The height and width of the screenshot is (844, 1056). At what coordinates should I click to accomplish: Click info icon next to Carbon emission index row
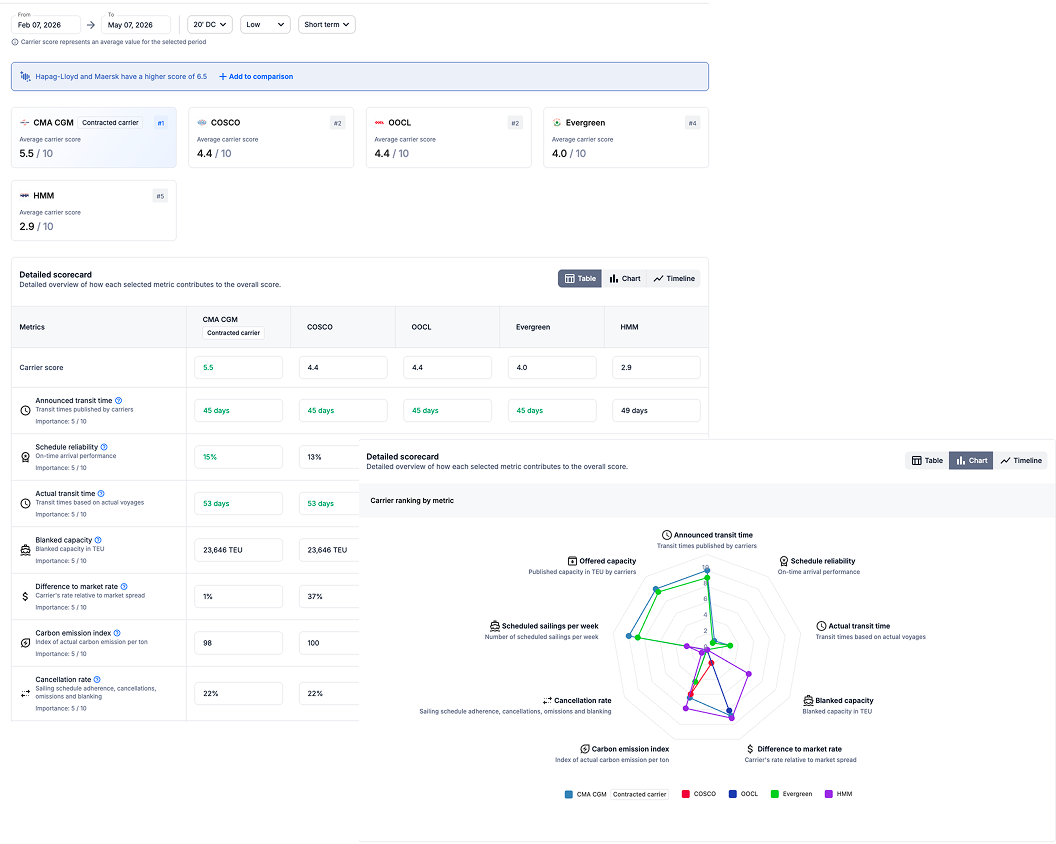[x=117, y=633]
